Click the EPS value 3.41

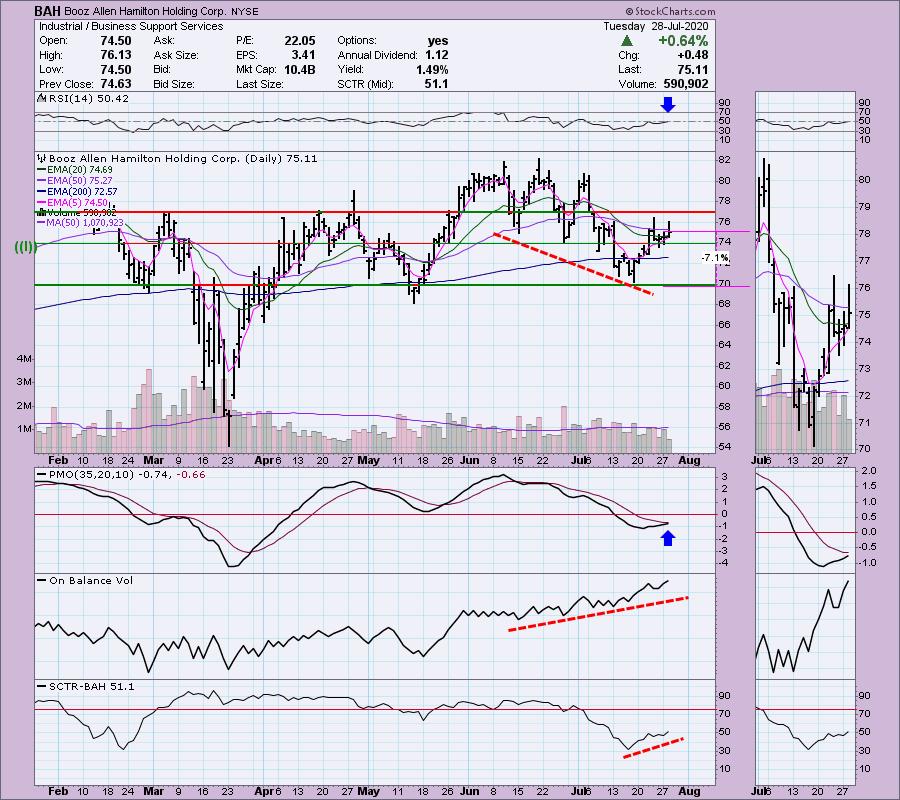pos(303,55)
